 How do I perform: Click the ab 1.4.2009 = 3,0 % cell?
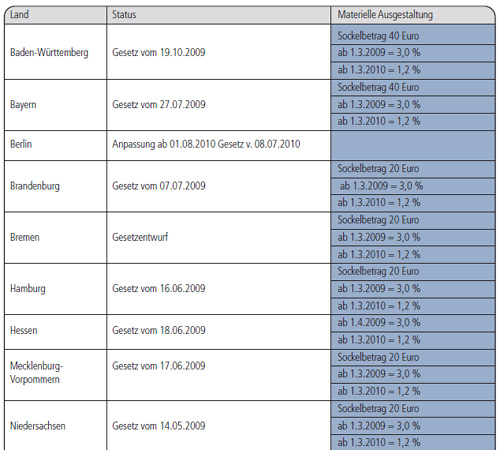pos(413,323)
